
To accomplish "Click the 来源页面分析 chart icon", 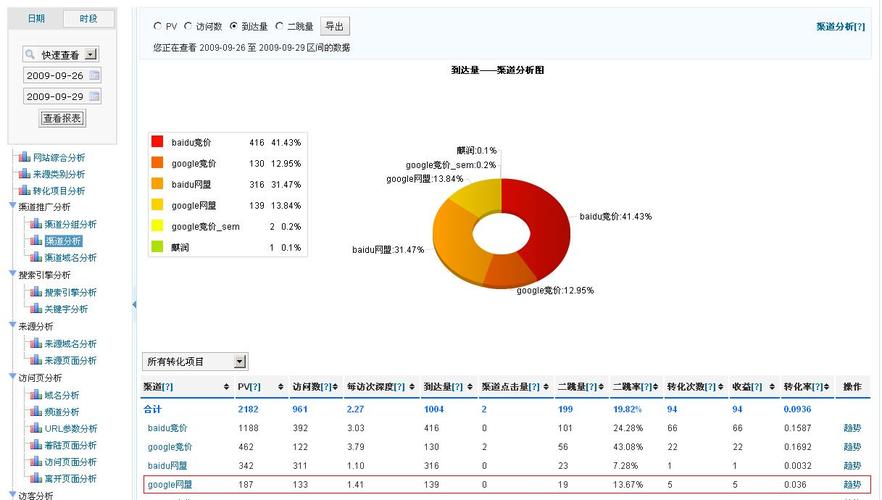I will click(x=36, y=359).
